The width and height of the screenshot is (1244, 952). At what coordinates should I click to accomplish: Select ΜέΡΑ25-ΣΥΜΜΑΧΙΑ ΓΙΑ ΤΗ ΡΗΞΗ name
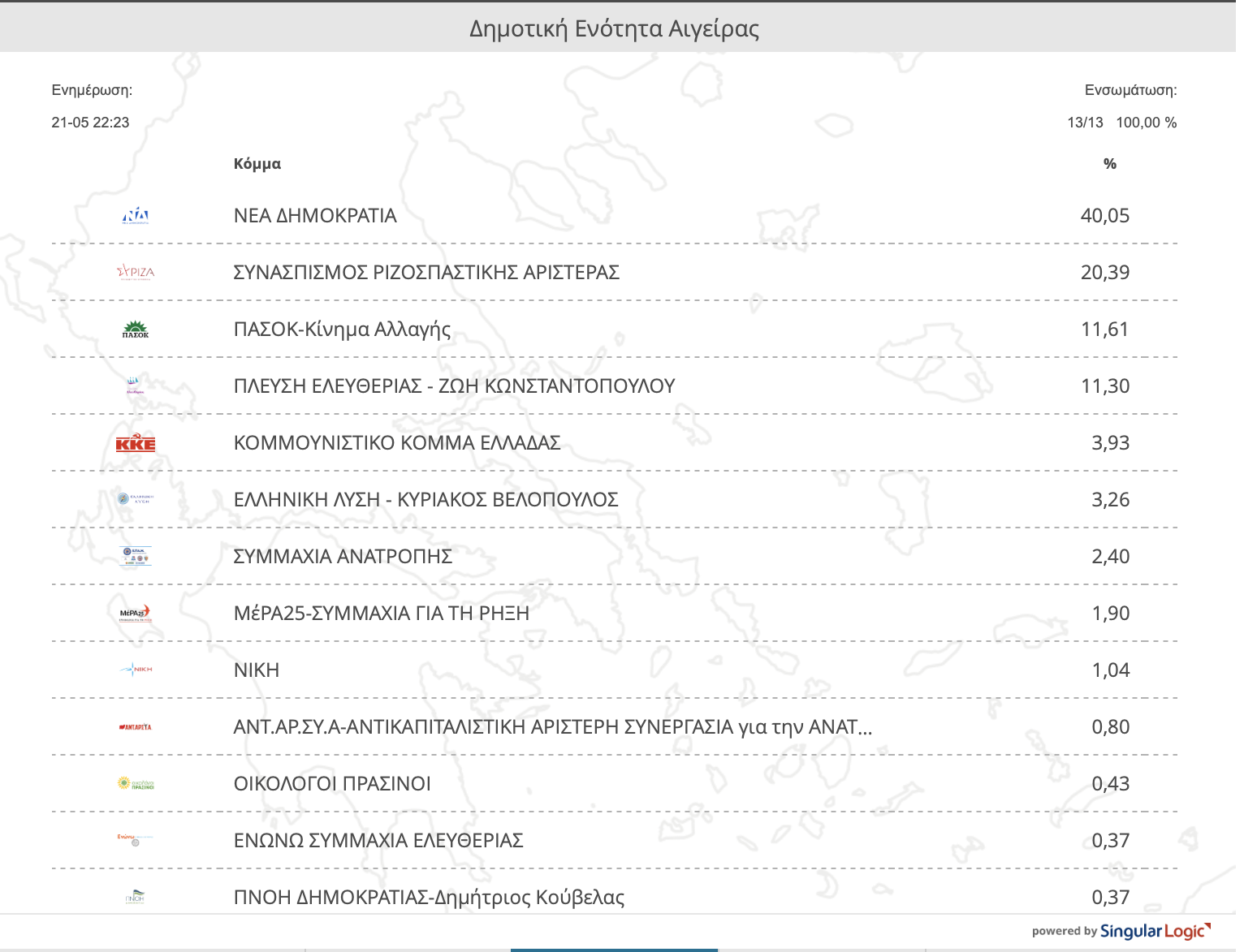coord(381,614)
